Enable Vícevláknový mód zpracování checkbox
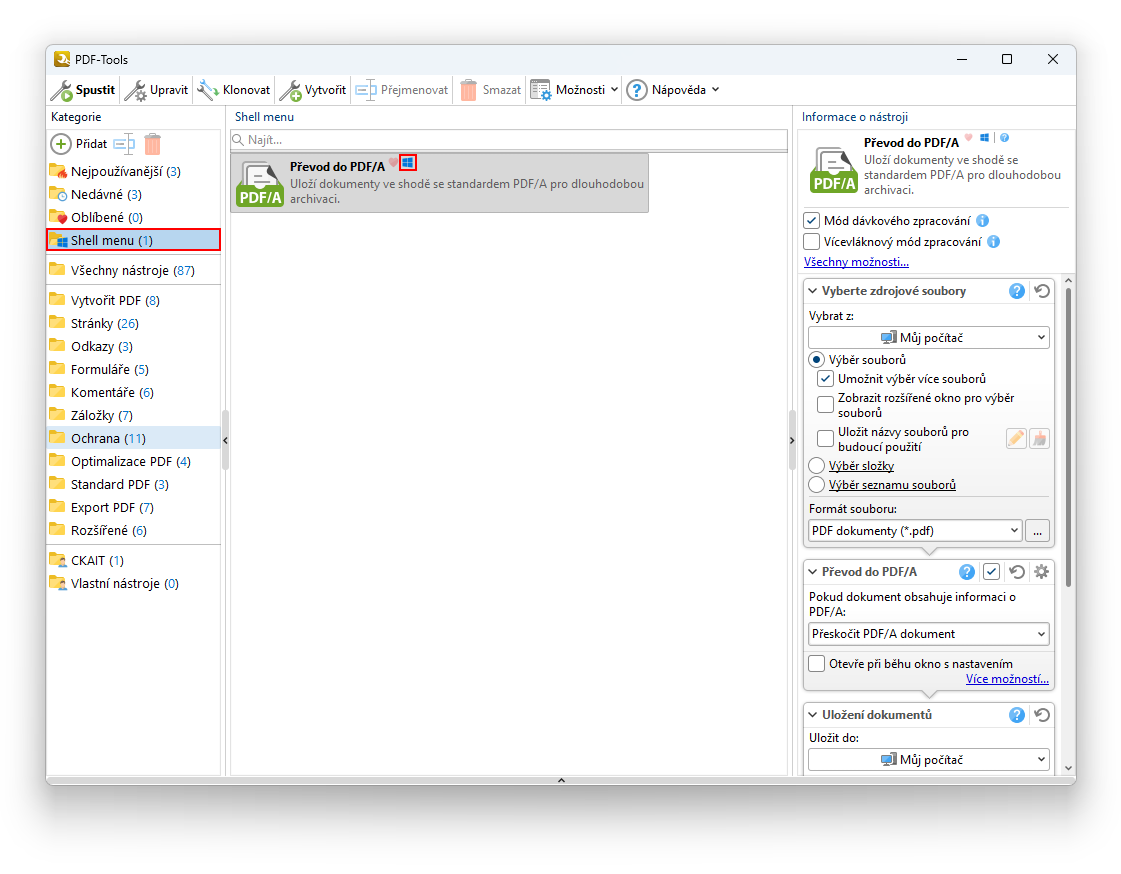The width and height of the screenshot is (1121, 874). click(x=811, y=242)
